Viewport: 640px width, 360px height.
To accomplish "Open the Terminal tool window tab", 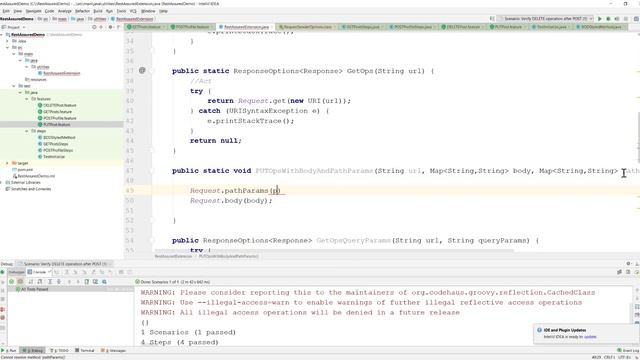I will pos(85,351).
